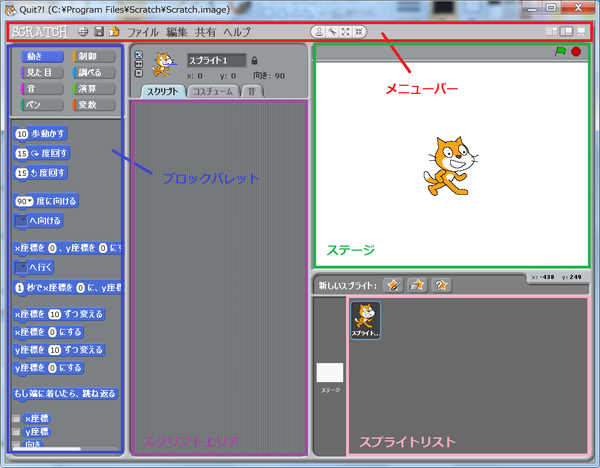Screen dimensions: 600x468
Task: Select the 演算 block category
Action: coord(94,88)
